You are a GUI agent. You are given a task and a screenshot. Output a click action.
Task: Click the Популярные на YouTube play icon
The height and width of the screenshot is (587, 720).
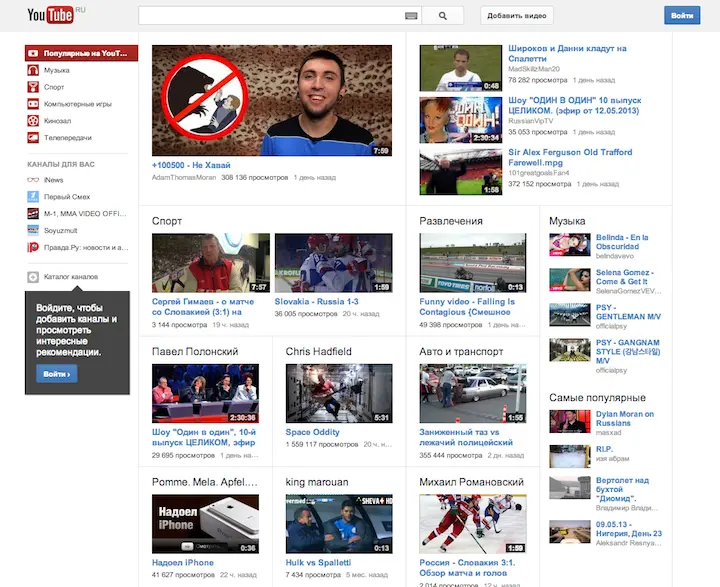coord(33,53)
